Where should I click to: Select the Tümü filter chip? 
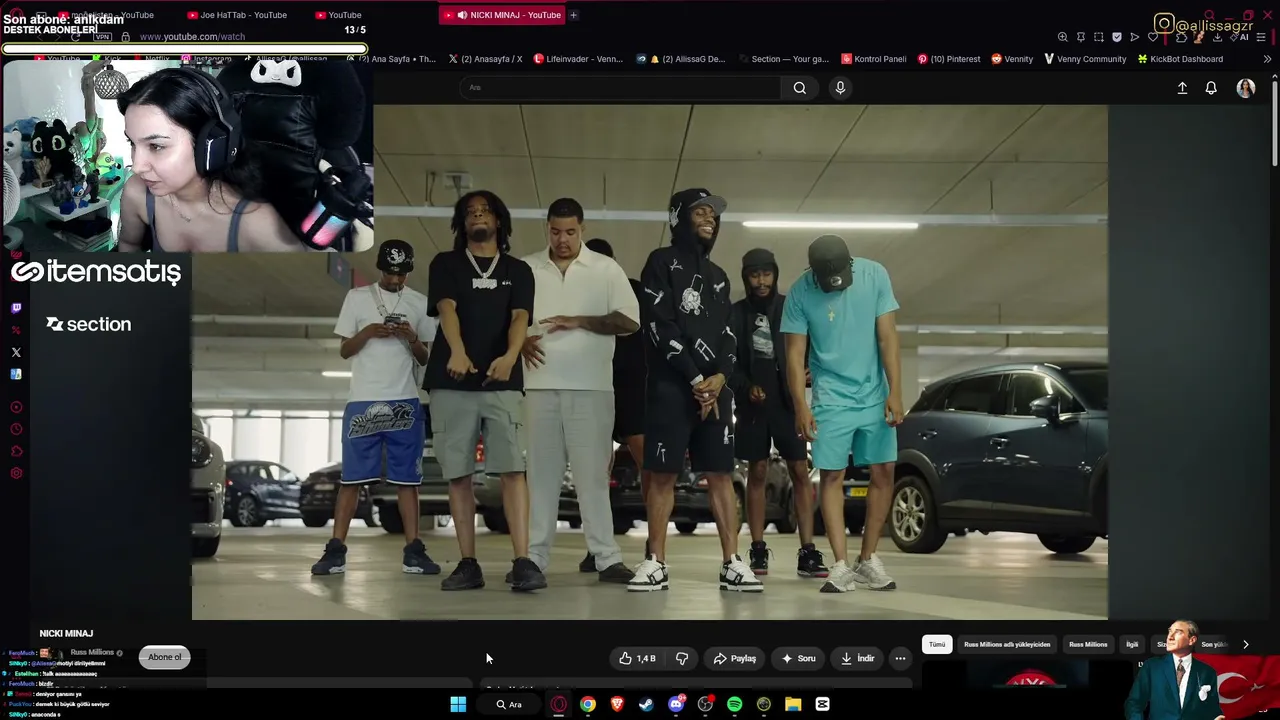tap(937, 644)
